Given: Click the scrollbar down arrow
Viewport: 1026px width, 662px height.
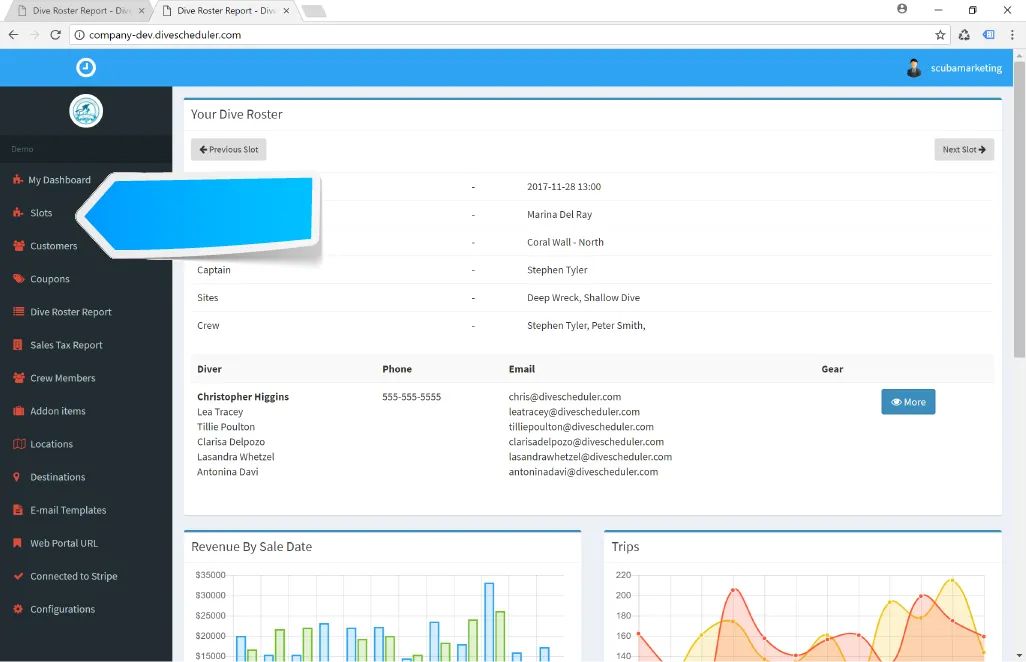Looking at the screenshot, I should pyautogui.click(x=1019, y=655).
